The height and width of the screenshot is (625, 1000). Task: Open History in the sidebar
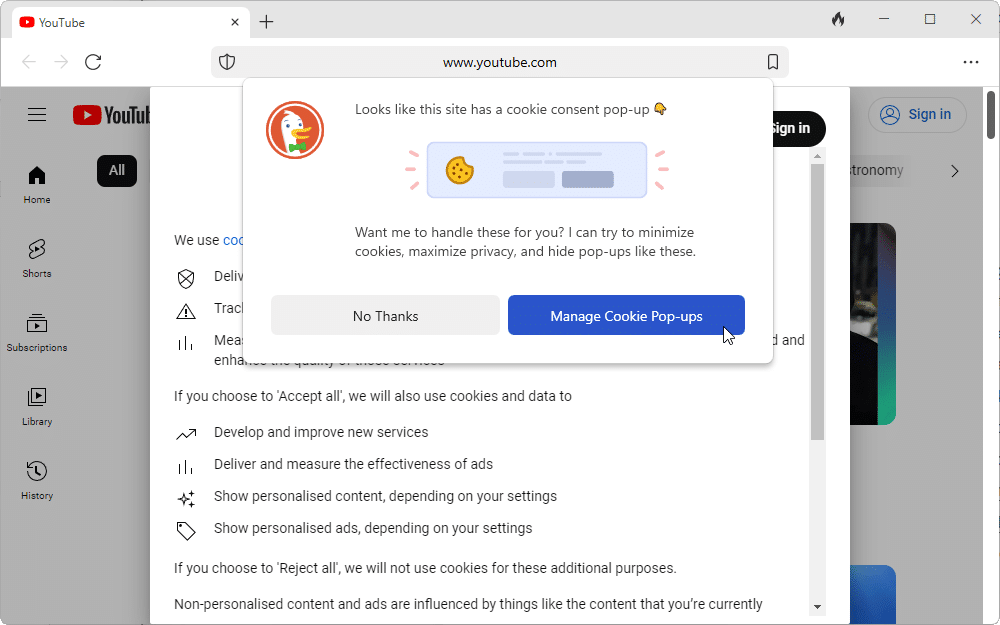click(x=37, y=480)
